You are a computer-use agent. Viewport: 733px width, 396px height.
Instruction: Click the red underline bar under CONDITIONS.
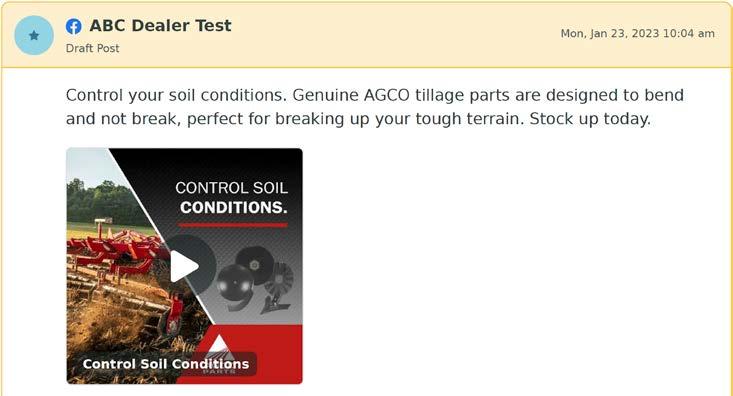(233, 225)
